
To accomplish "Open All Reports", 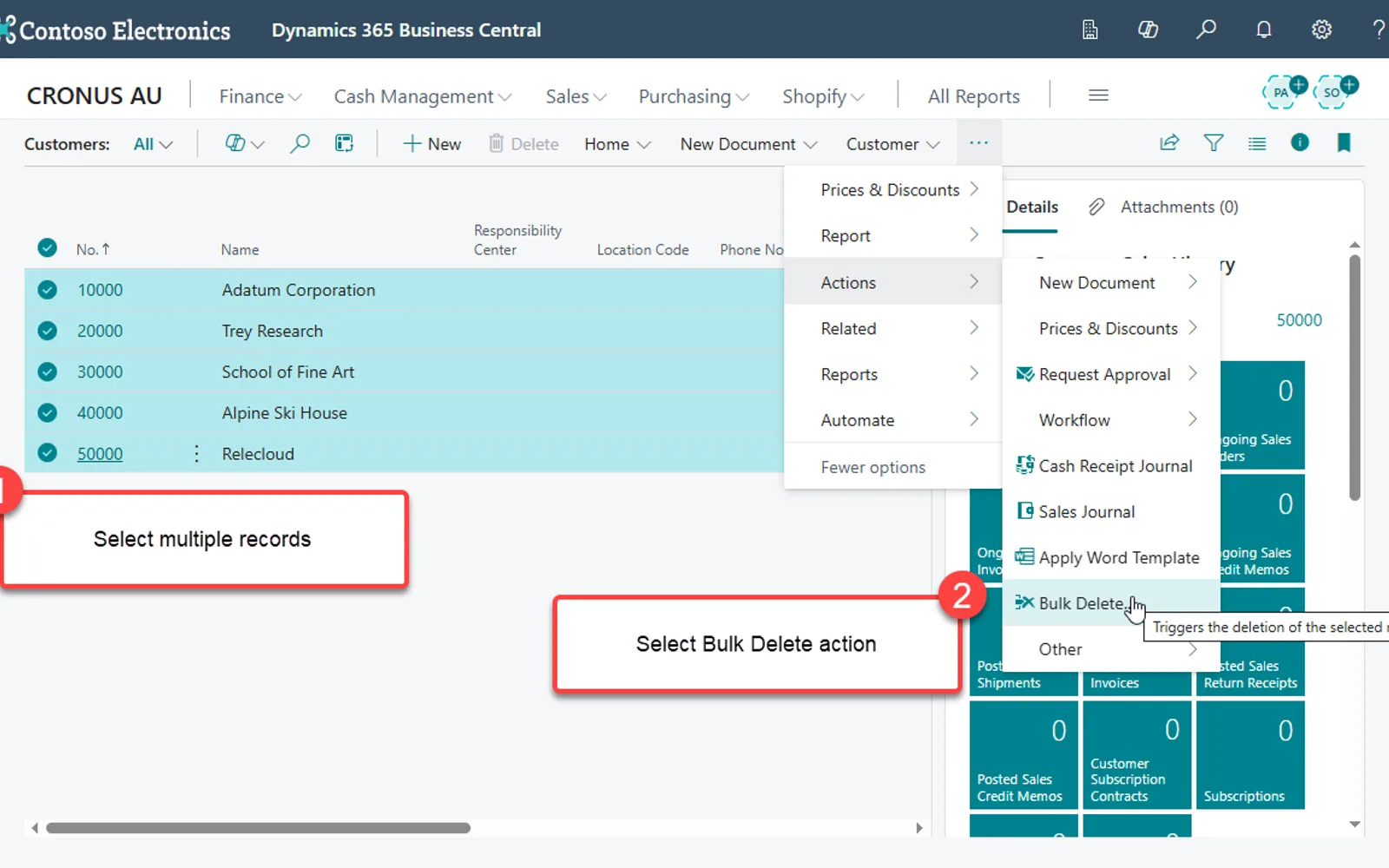I will 973,96.
